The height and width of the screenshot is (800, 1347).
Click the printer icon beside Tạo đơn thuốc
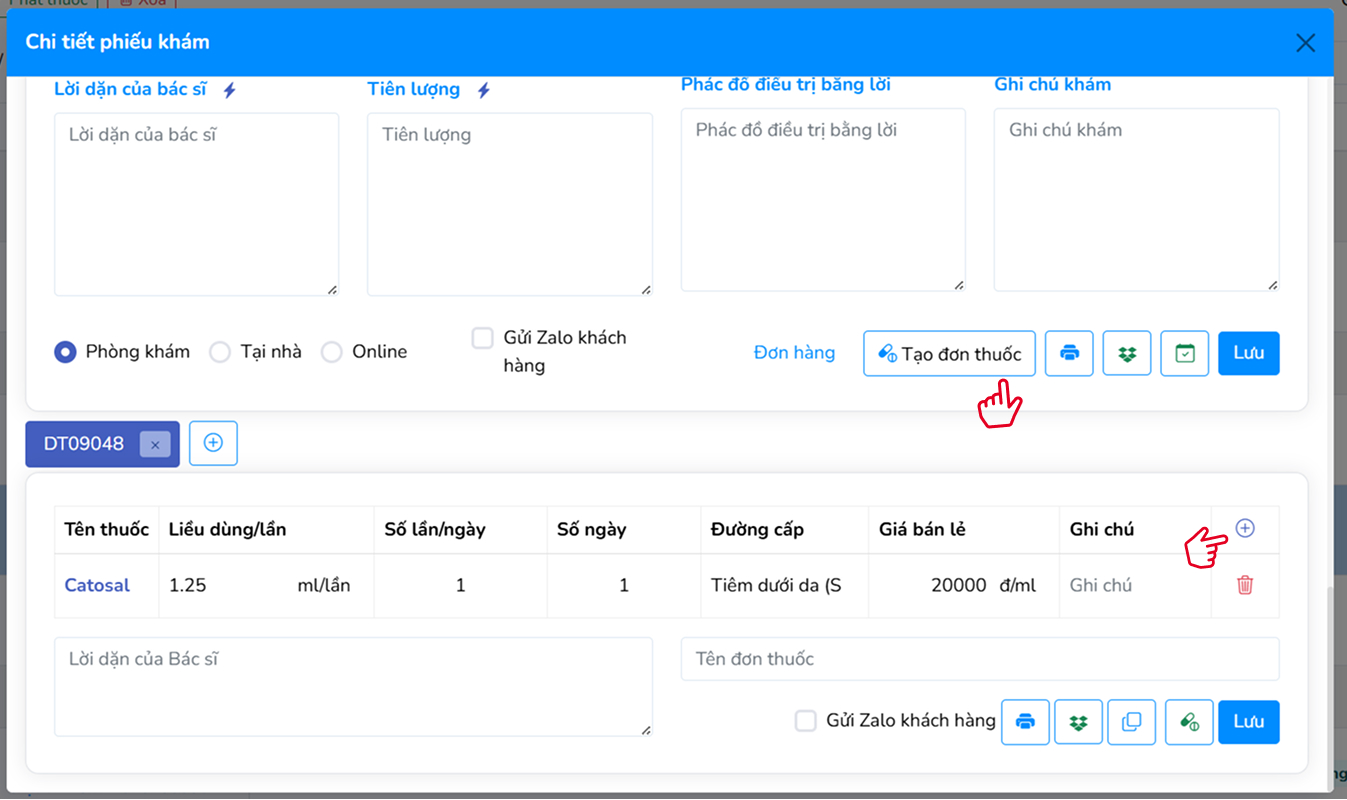coord(1069,353)
